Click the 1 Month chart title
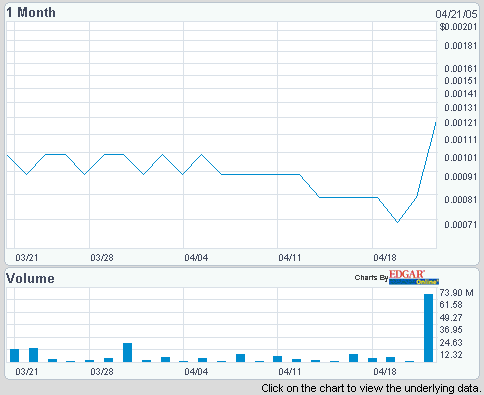Image resolution: width=484 pixels, height=395 pixels. (31, 13)
